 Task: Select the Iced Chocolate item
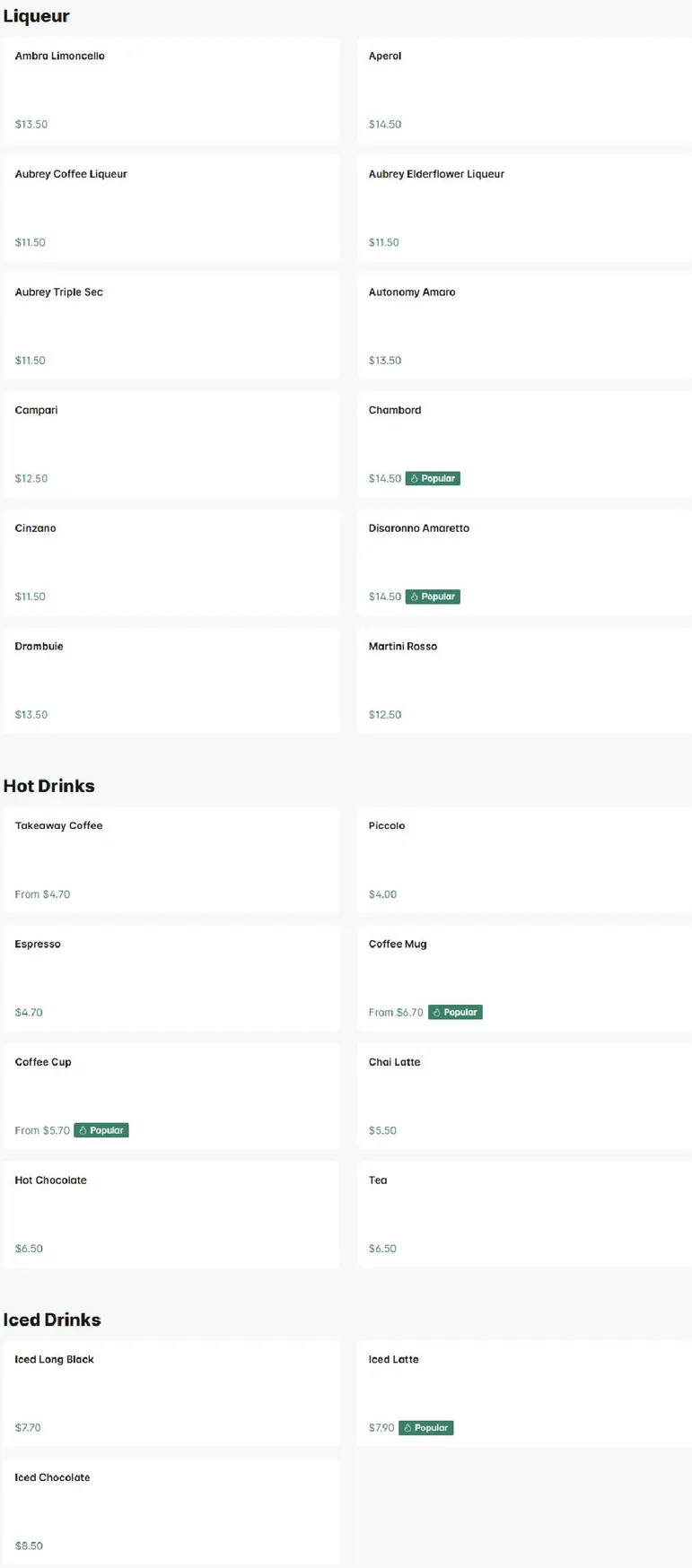click(171, 1511)
